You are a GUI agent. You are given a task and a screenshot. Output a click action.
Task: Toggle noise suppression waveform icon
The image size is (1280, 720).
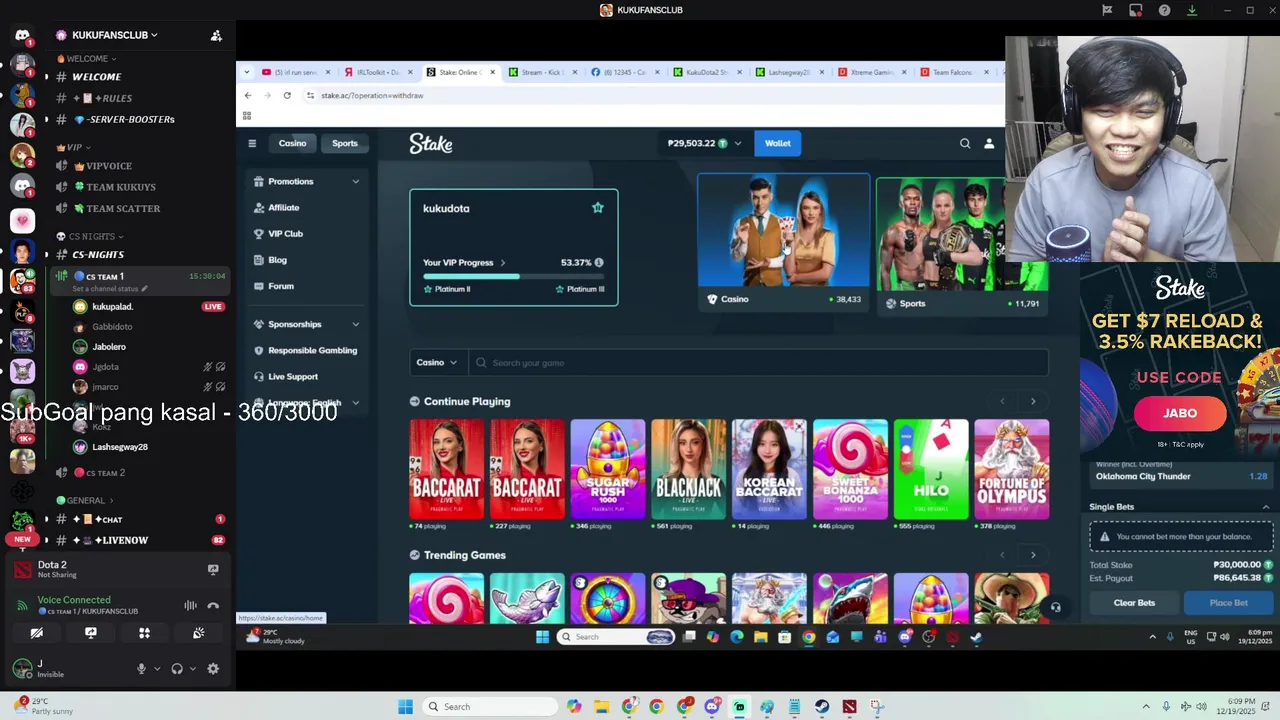190,605
